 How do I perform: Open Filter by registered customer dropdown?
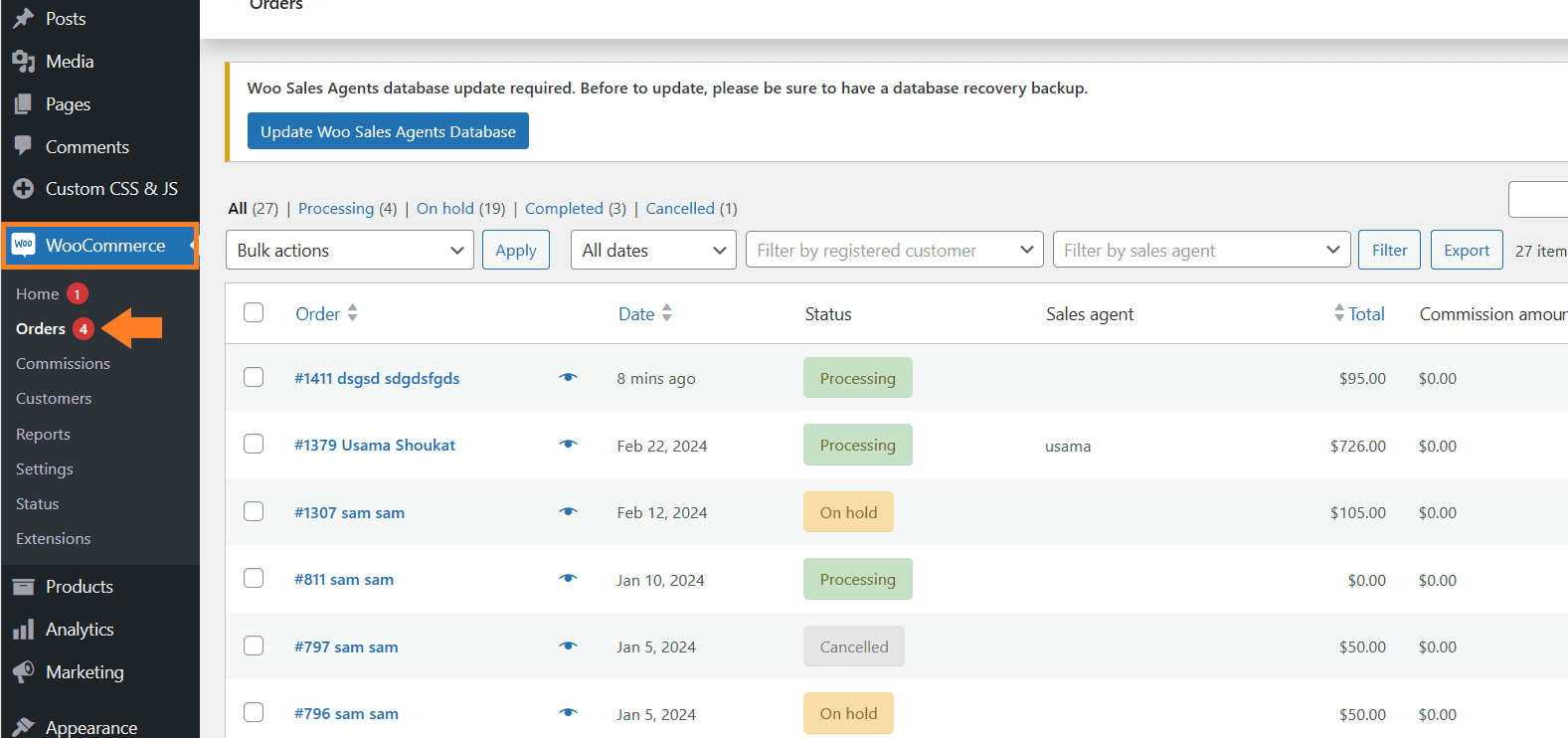(895, 250)
